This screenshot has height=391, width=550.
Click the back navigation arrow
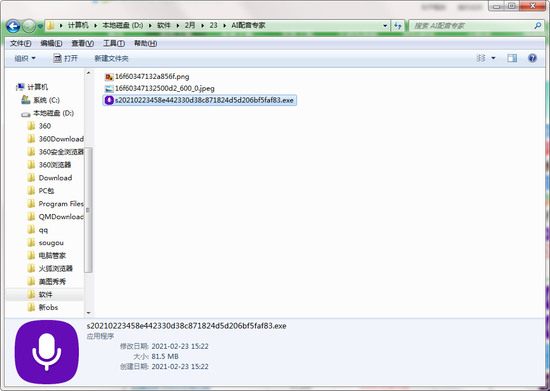(x=13, y=26)
